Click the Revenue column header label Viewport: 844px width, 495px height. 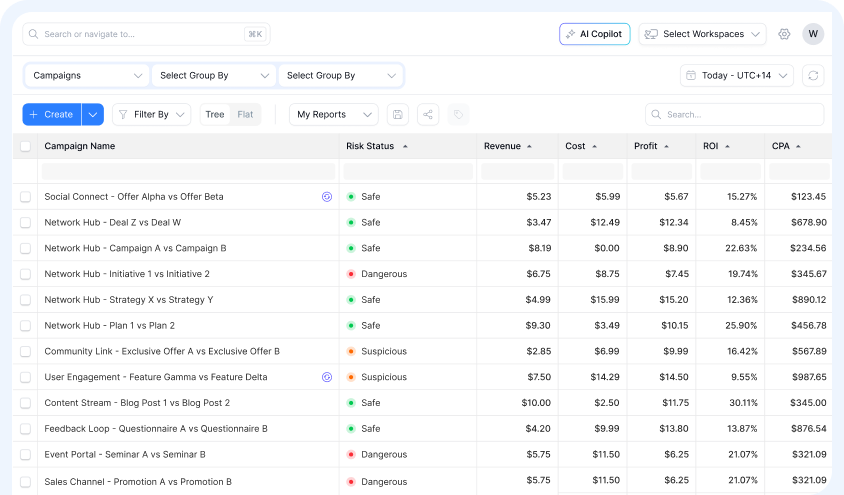[x=502, y=146]
